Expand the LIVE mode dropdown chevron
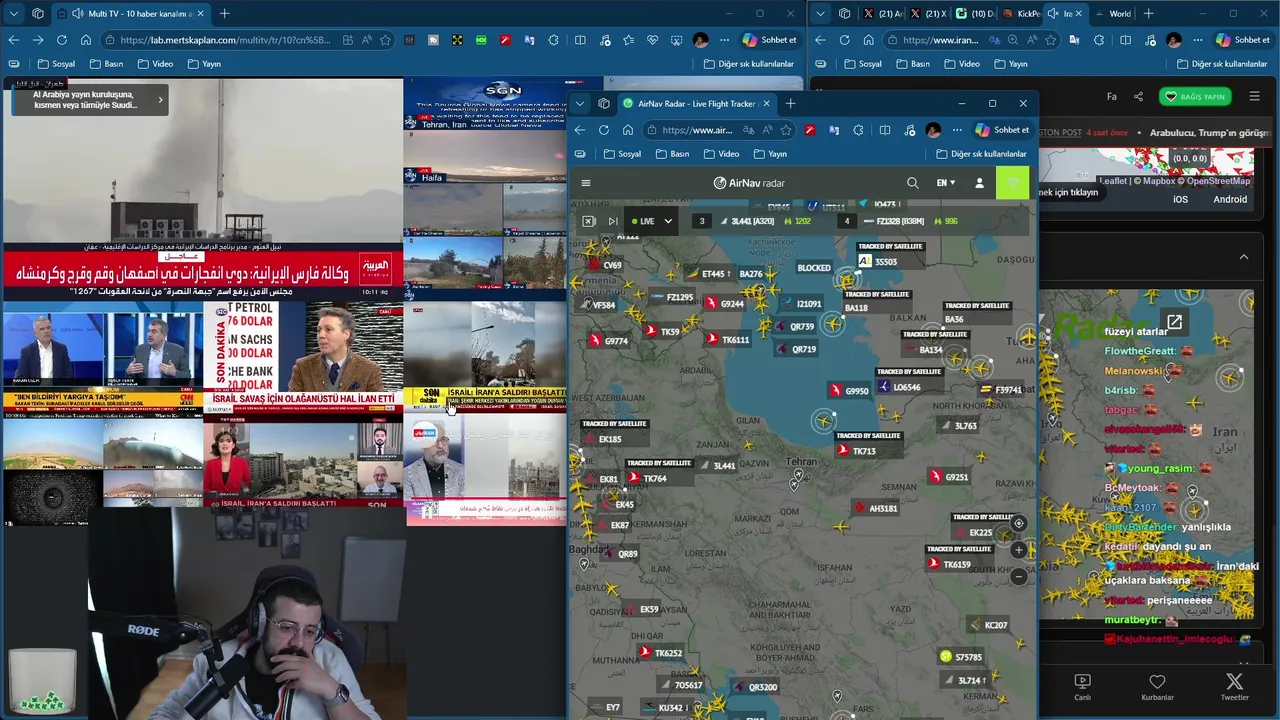 coord(668,221)
